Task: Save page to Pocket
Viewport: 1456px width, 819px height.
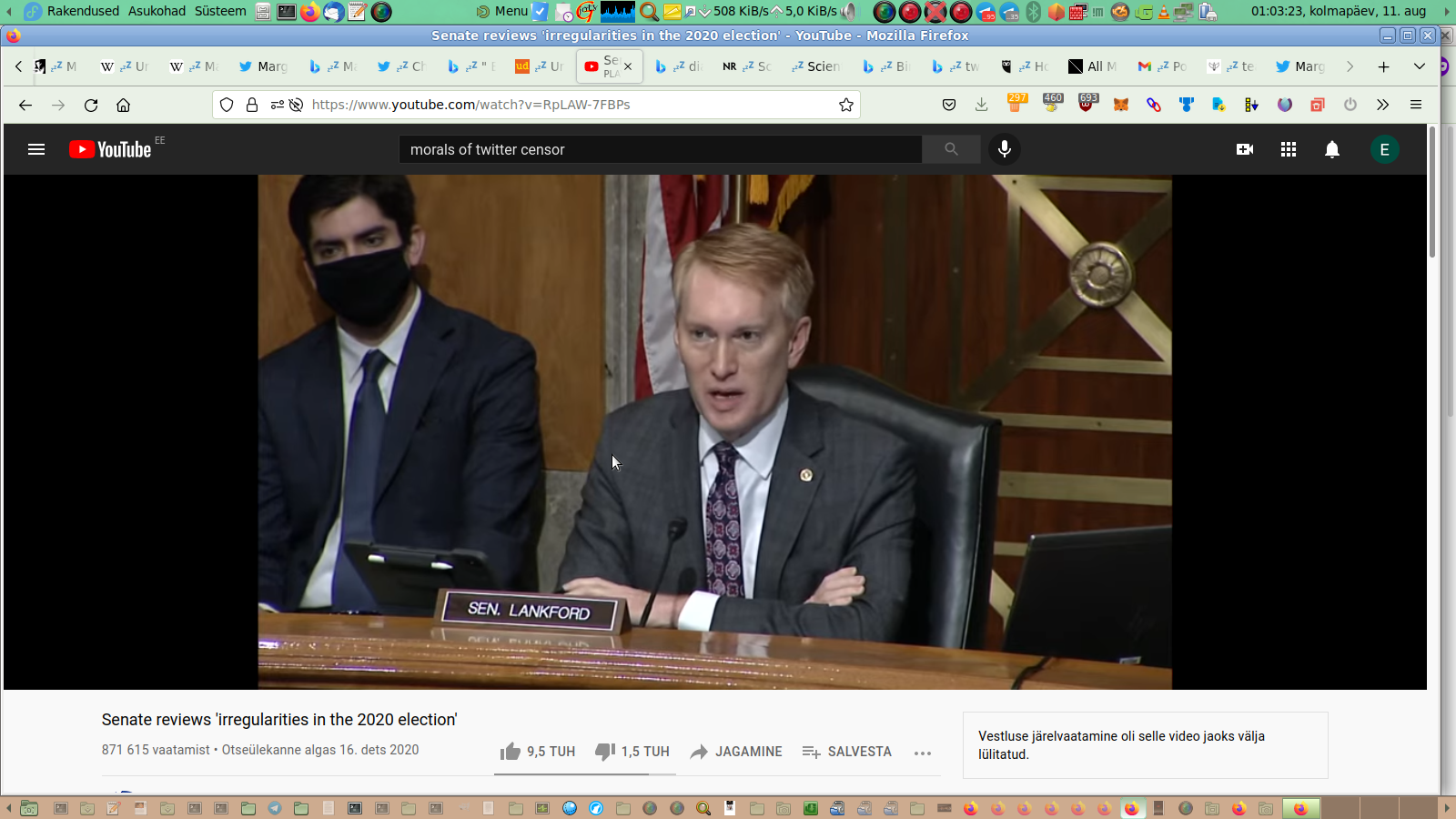Action: pyautogui.click(x=949, y=105)
